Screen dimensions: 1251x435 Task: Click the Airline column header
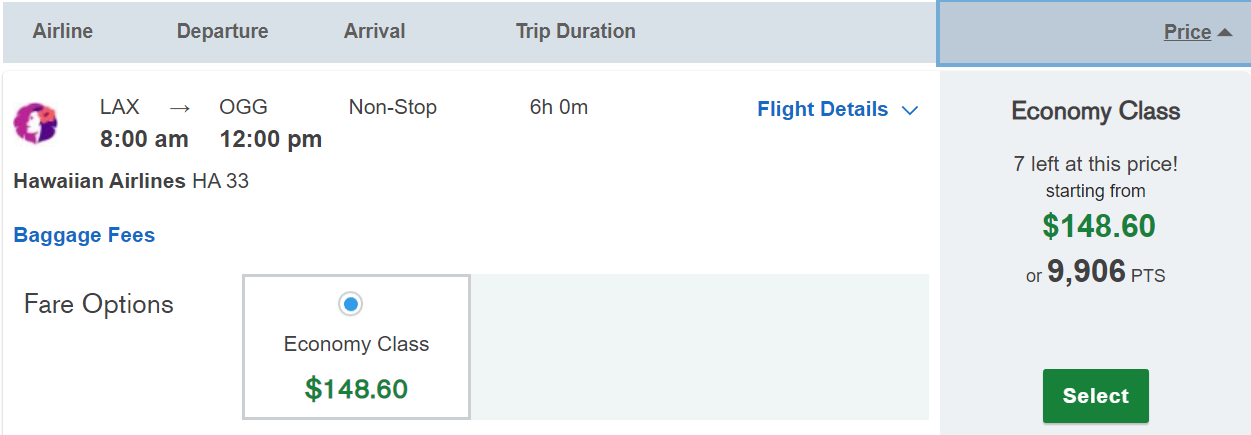pos(63,31)
